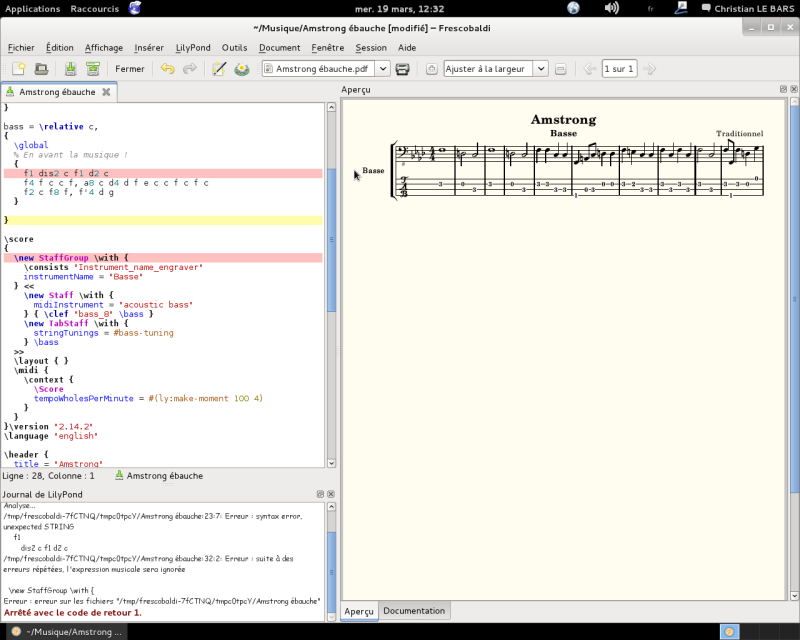This screenshot has width=800, height=640.
Task: Open the Outils menu
Action: coord(234,47)
